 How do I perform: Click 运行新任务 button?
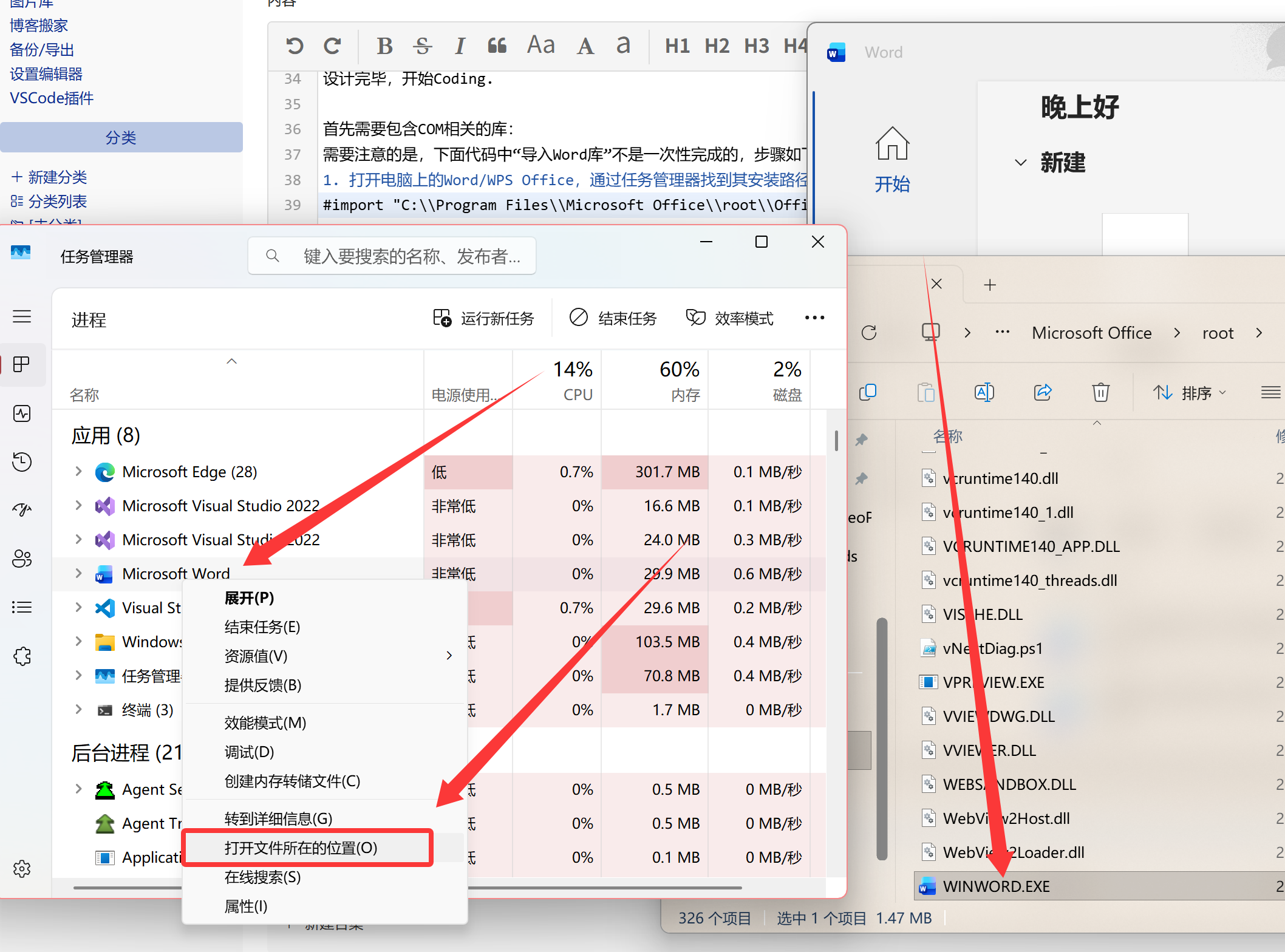[483, 318]
